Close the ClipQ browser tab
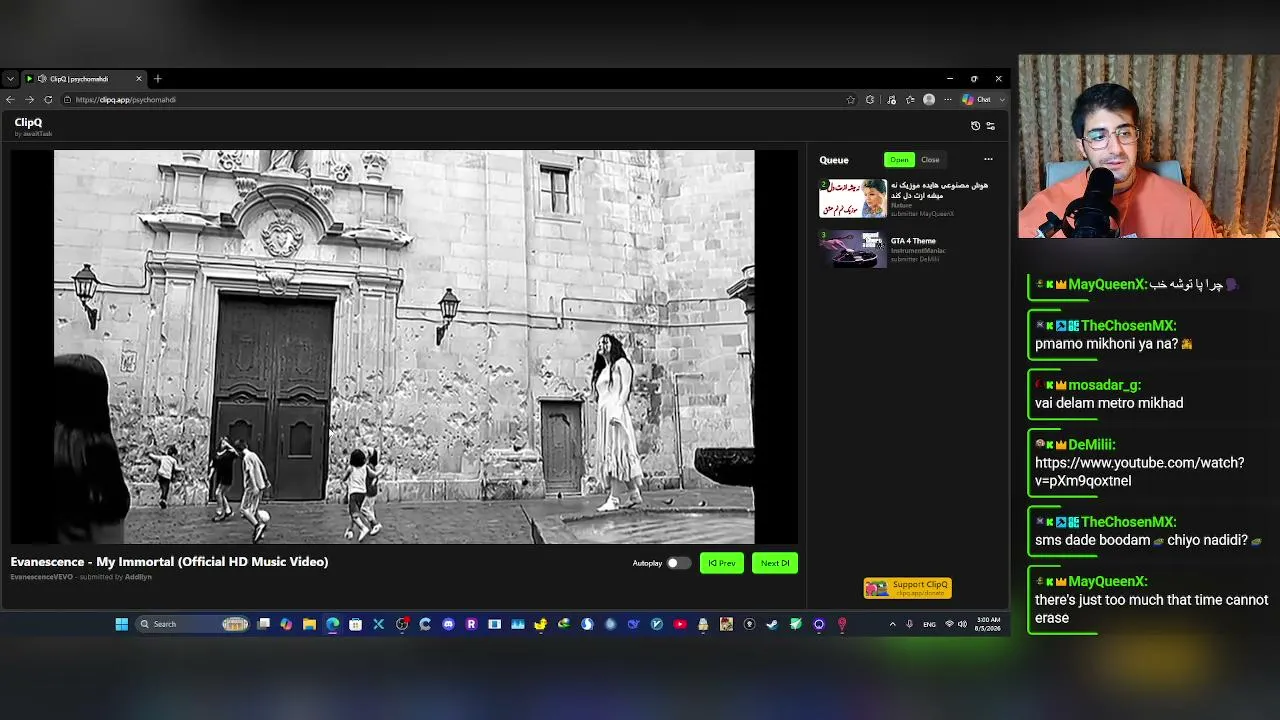 (139, 78)
